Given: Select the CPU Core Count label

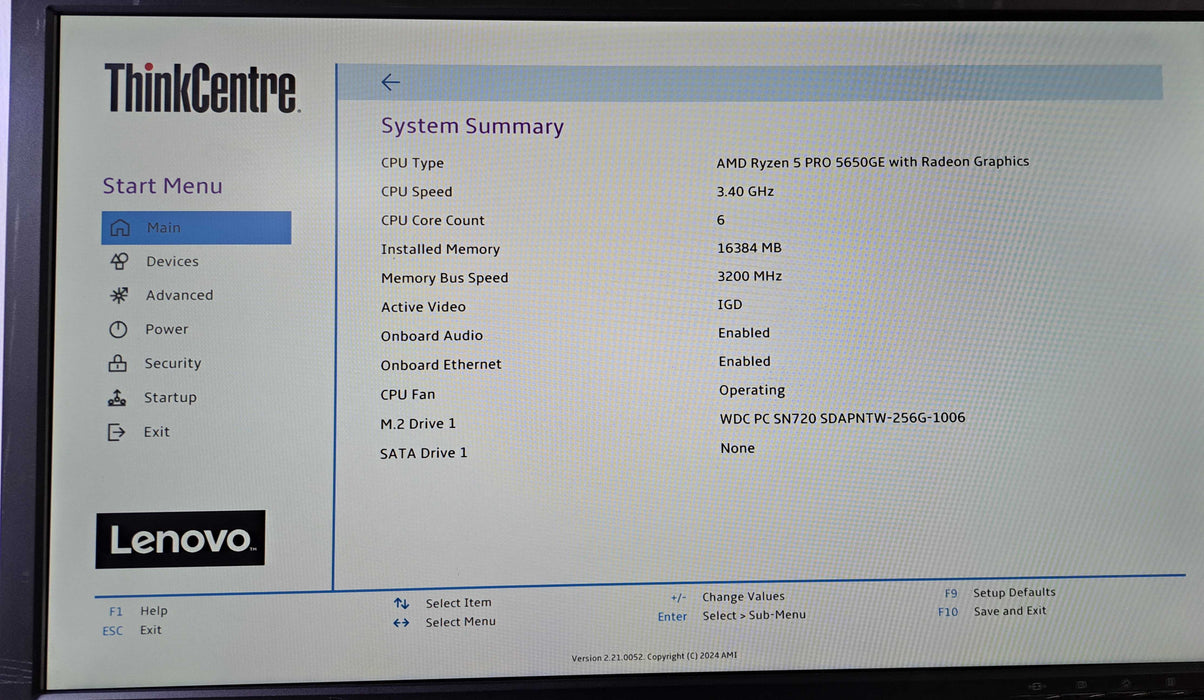Looking at the screenshot, I should (x=432, y=220).
